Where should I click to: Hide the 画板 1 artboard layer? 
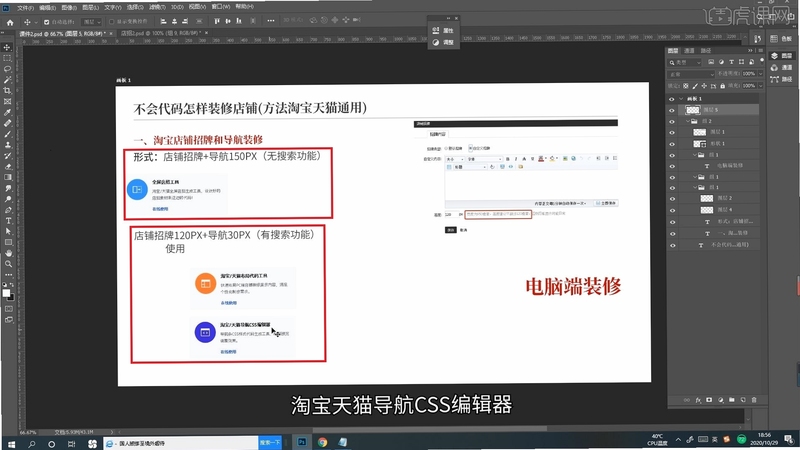point(672,99)
